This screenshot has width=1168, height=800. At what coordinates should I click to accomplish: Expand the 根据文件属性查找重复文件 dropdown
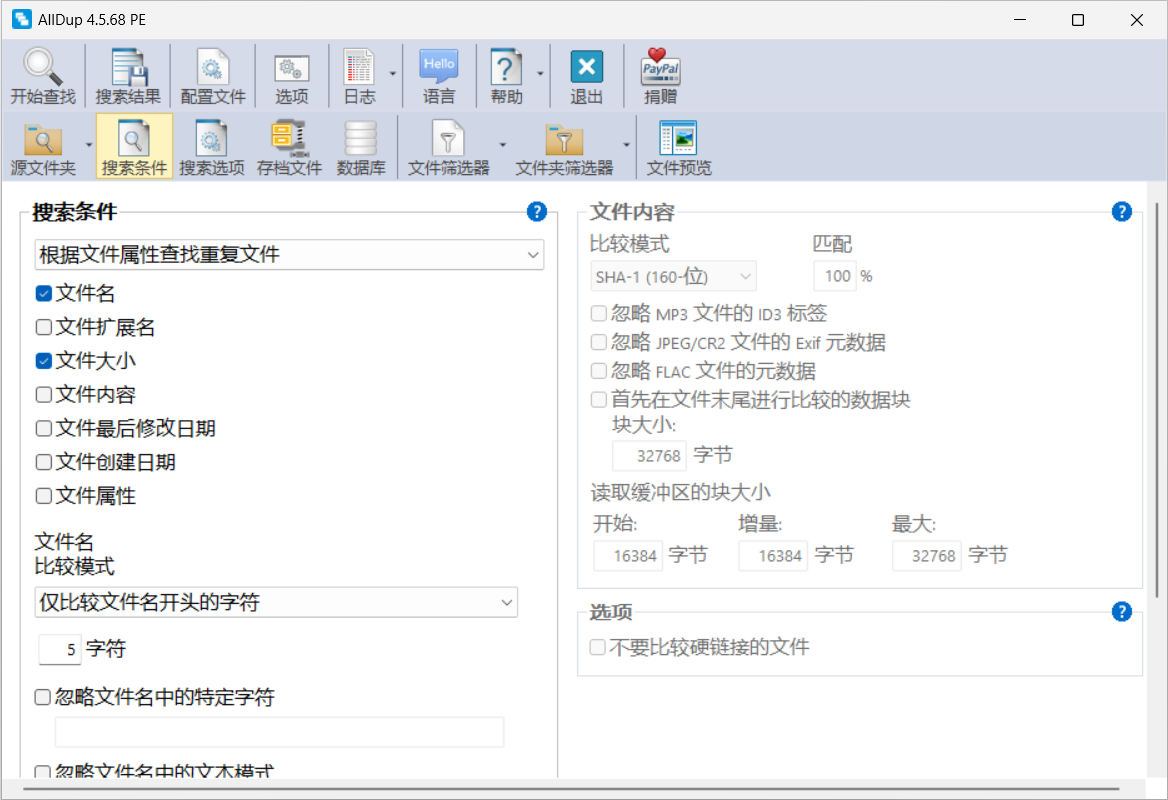tap(289, 255)
